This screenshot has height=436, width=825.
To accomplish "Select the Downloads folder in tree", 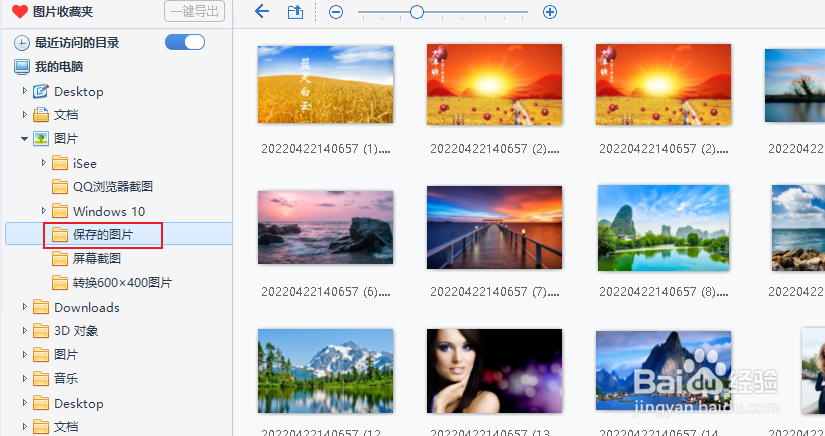I will (87, 307).
